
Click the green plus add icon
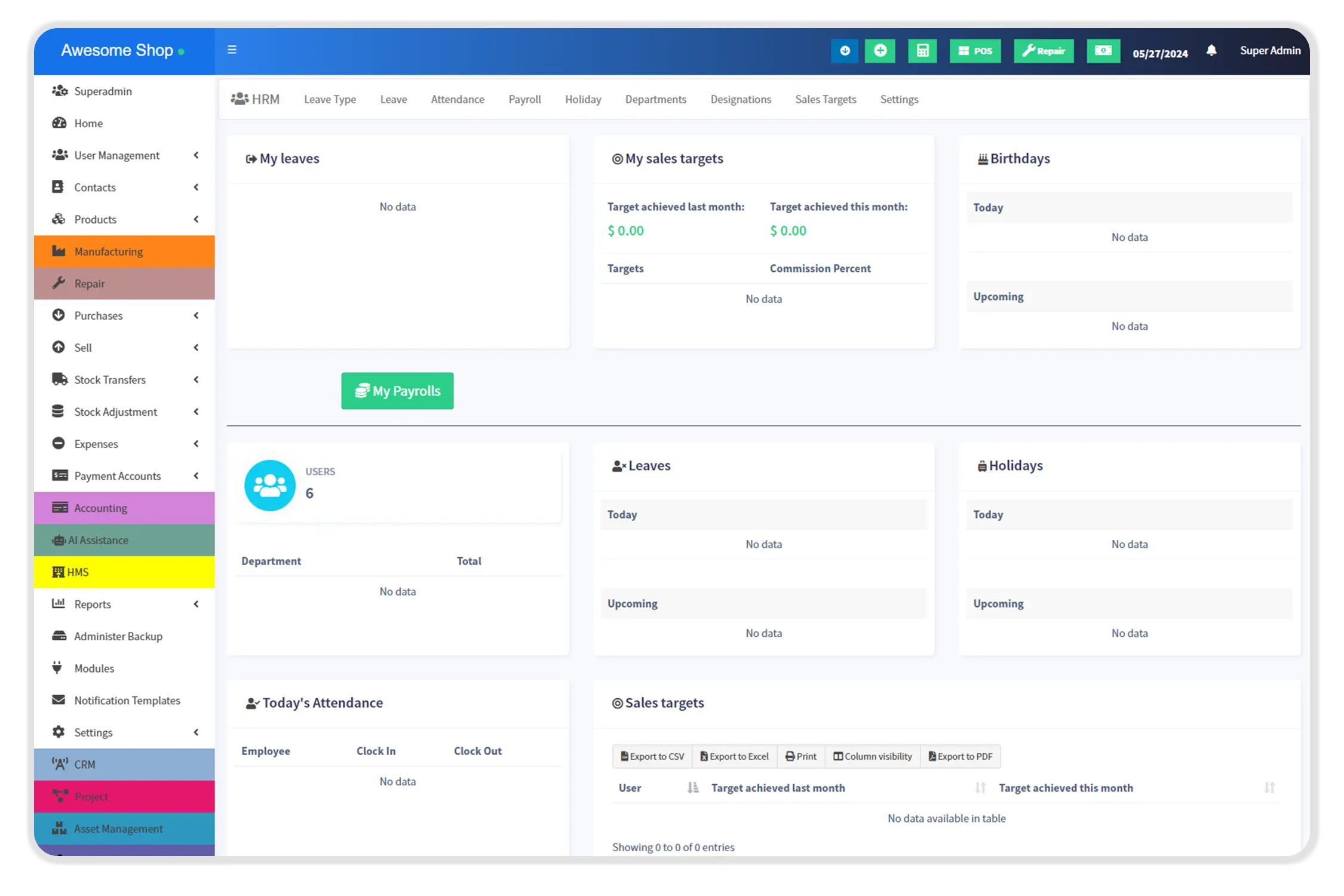[x=880, y=51]
